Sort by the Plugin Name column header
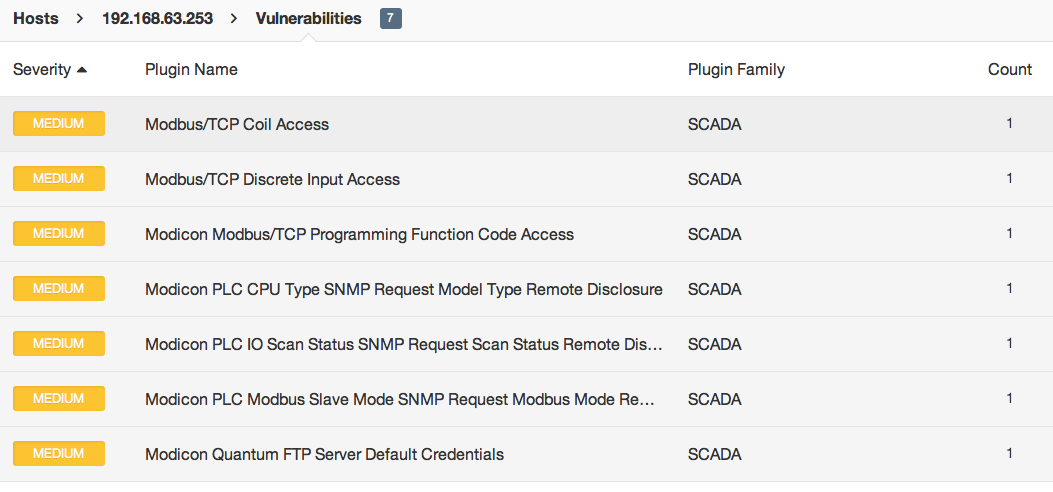The width and height of the screenshot is (1053, 492). click(191, 69)
